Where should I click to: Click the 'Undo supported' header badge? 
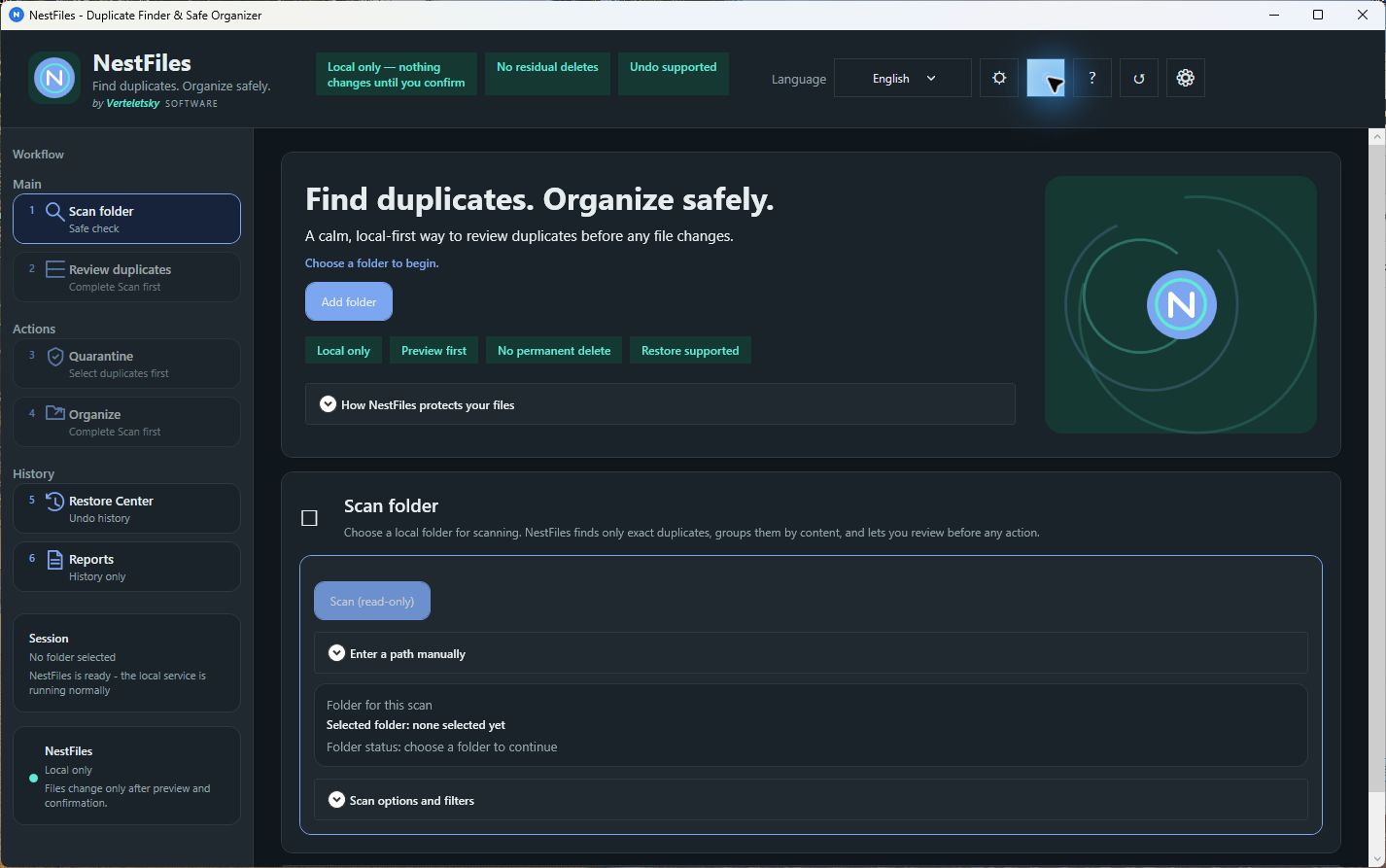pos(673,74)
